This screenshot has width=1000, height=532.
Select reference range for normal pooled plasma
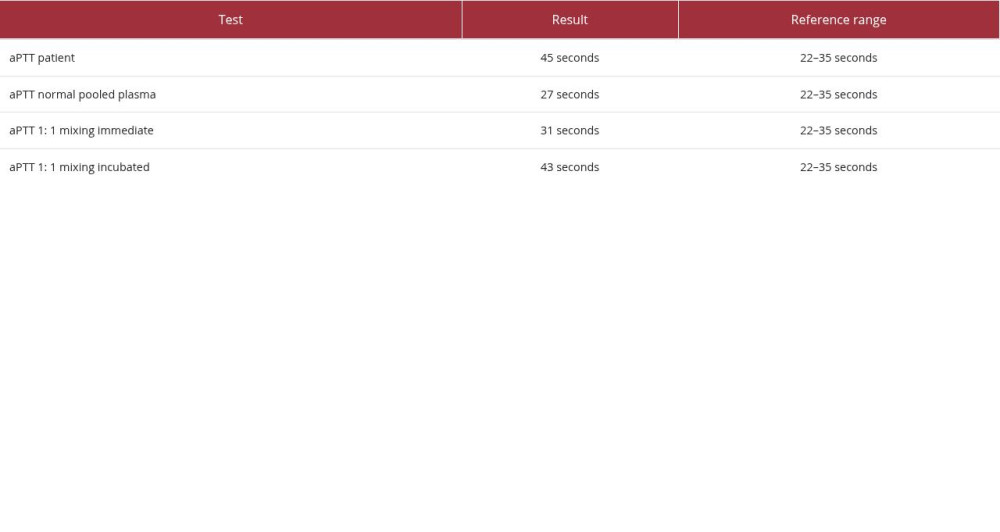pos(839,94)
